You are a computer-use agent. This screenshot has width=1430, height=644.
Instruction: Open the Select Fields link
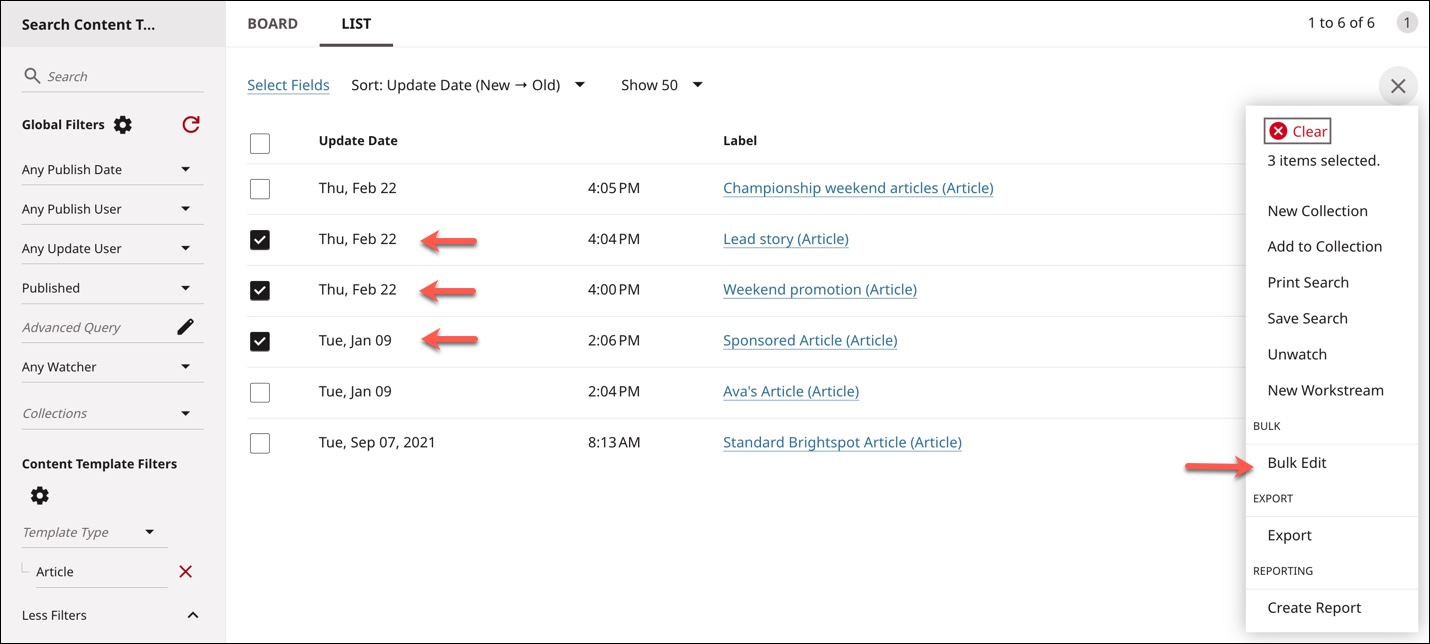pyautogui.click(x=288, y=85)
